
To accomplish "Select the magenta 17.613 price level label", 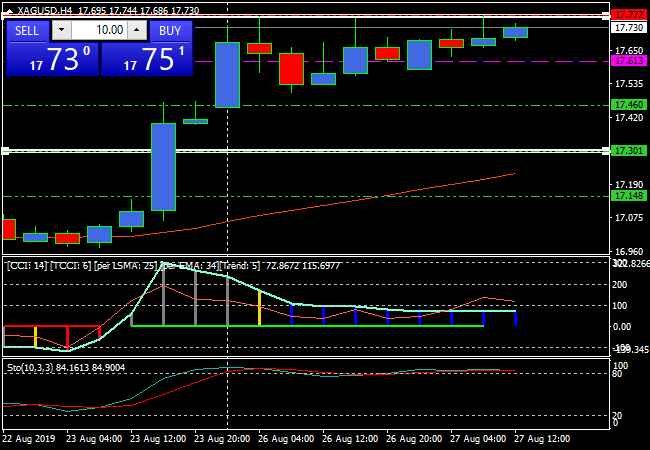I will pyautogui.click(x=629, y=61).
